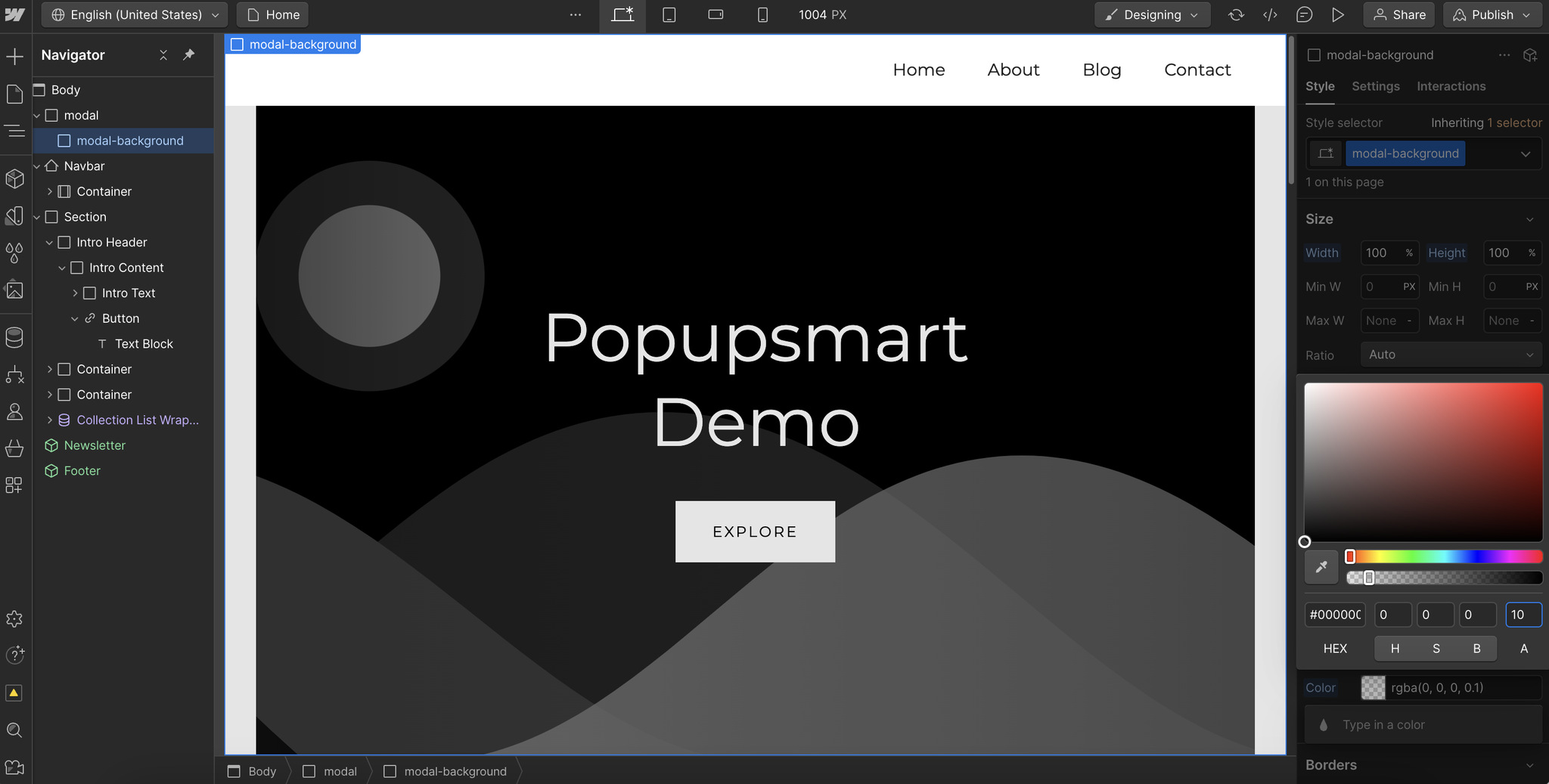
Task: Open the audit warning triangle icon
Action: click(x=14, y=693)
